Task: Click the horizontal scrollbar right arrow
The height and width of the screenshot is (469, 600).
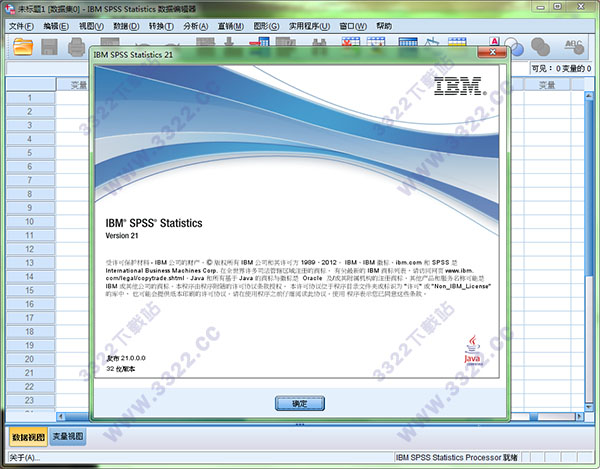Action: 579,416
